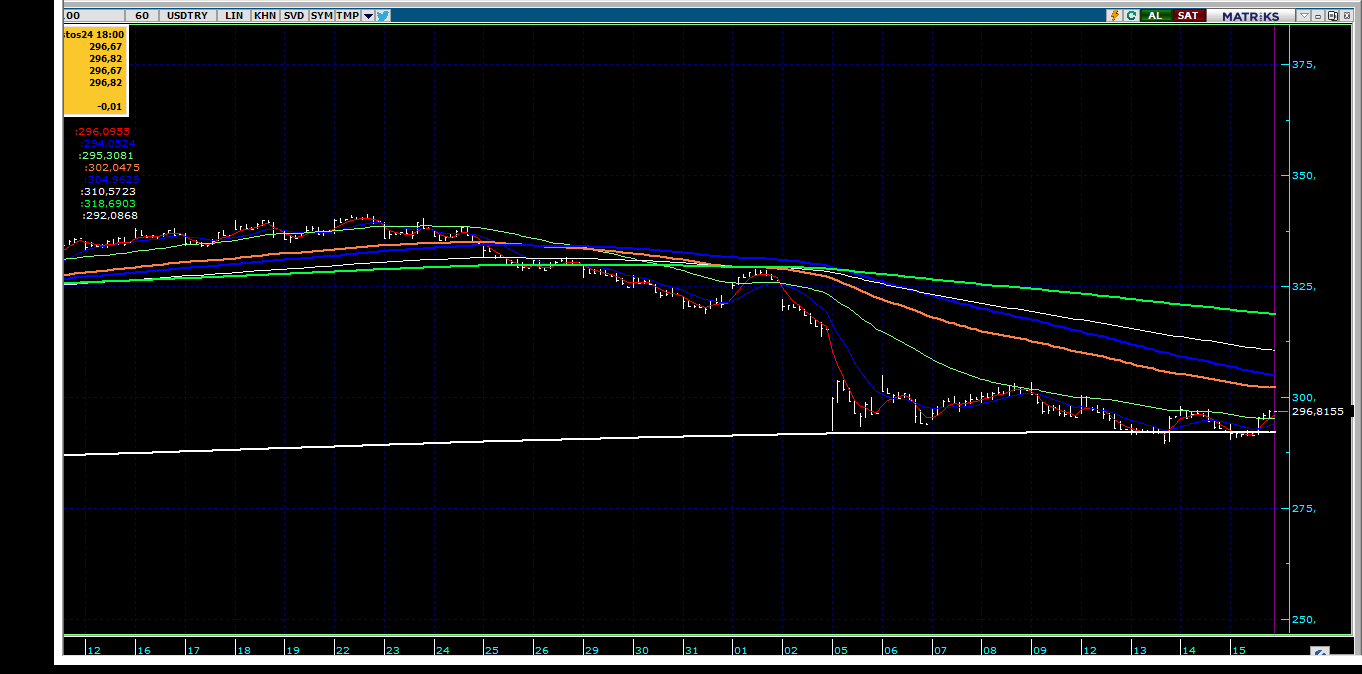Screen dimensions: 1362x674
Task: Select light green value 295,3081
Action: pyautogui.click(x=106, y=155)
